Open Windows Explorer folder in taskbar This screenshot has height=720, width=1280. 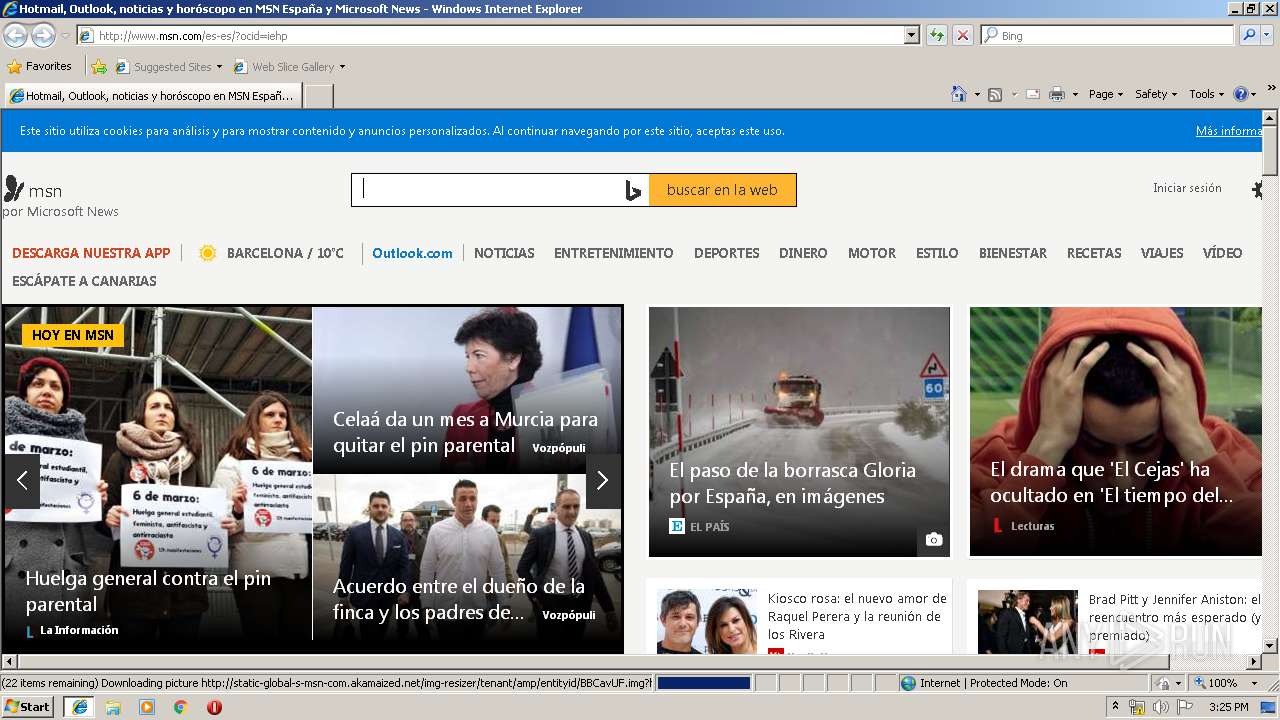[x=113, y=707]
